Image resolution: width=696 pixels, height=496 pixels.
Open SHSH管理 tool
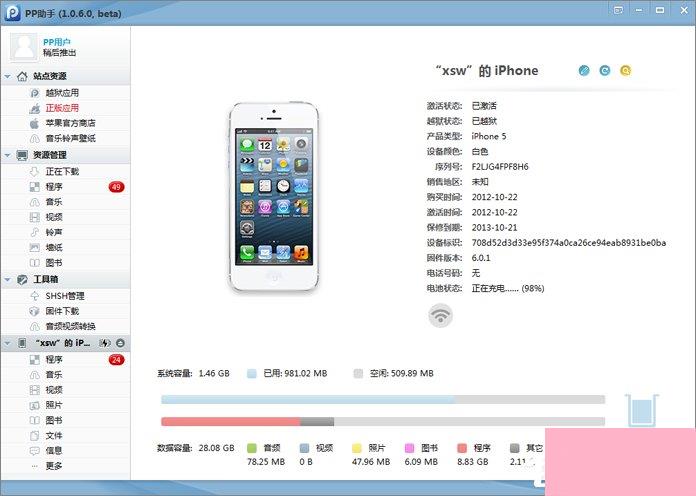[x=65, y=296]
